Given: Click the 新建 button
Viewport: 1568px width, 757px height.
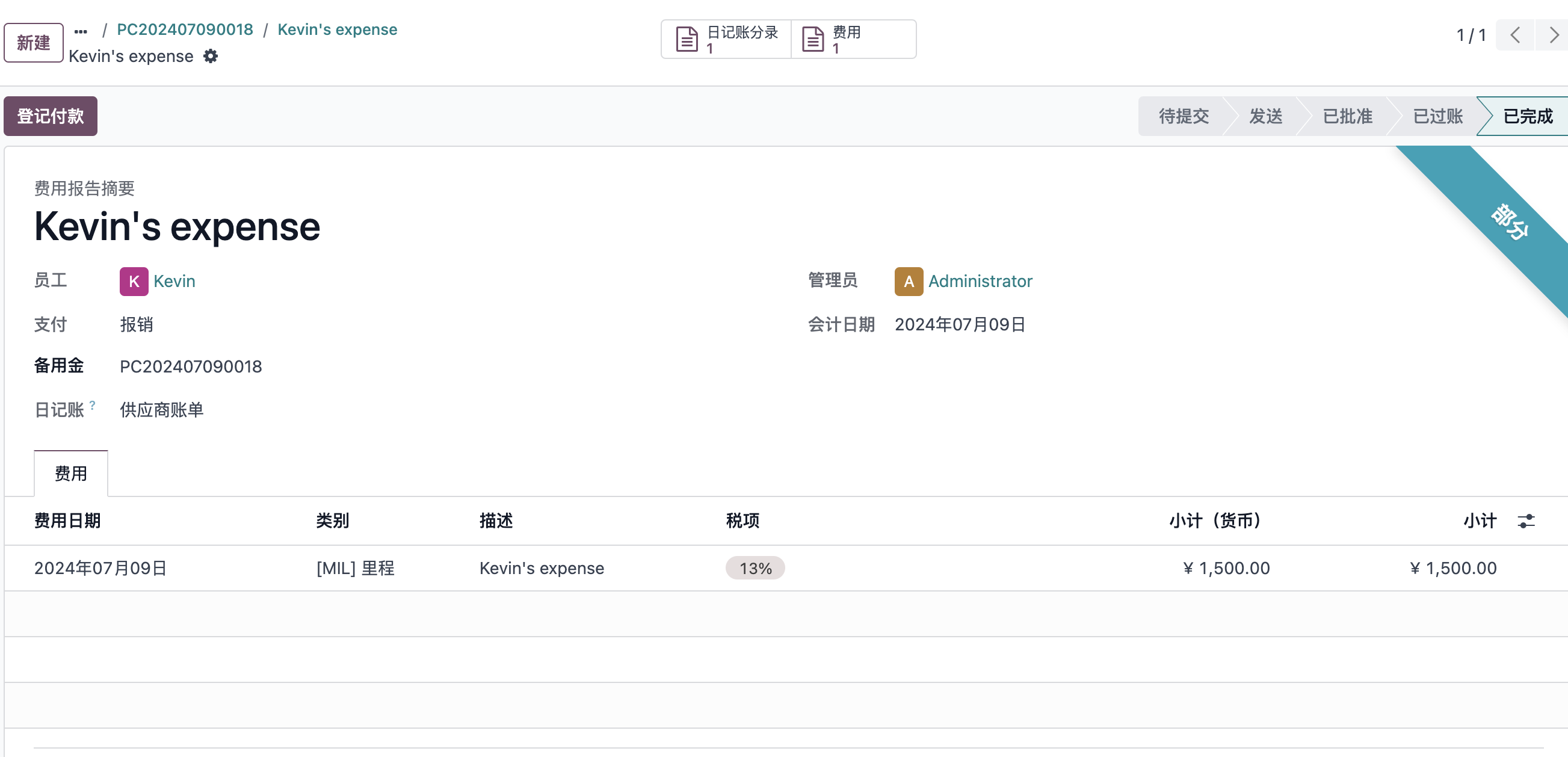Looking at the screenshot, I should coord(34,43).
